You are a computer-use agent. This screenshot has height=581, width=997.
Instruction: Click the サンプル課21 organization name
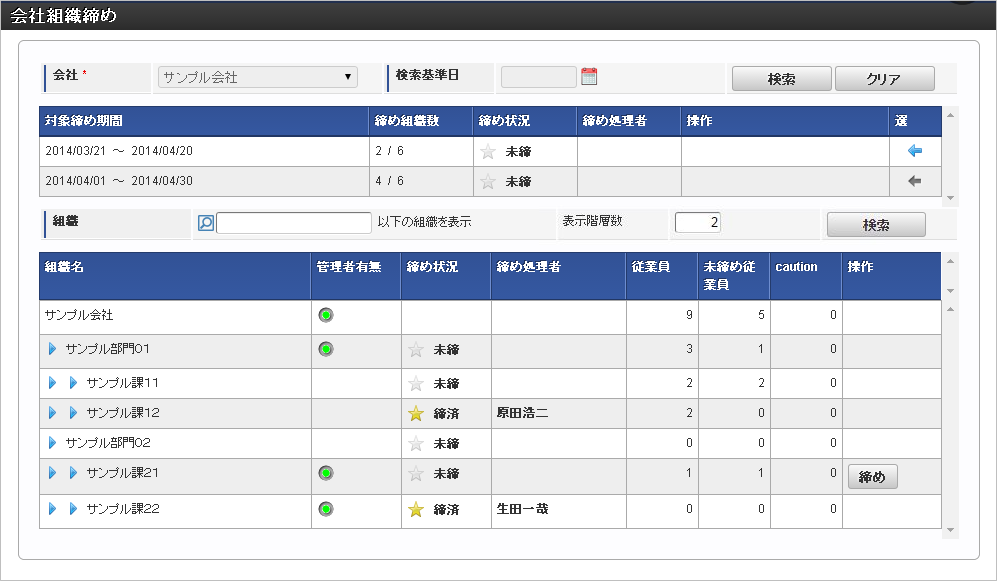122,473
